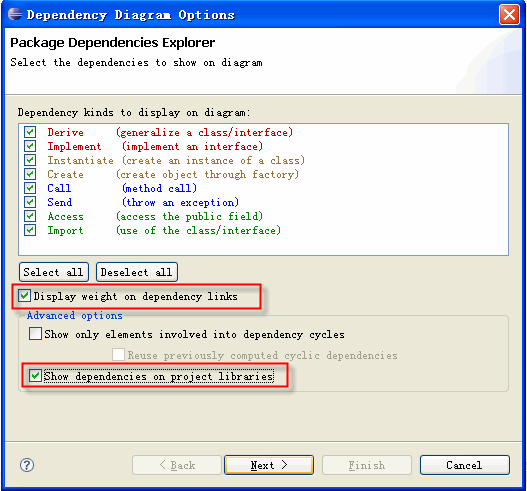The width and height of the screenshot is (527, 491).
Task: Uncheck the Implement dependency checkbox
Action: (30, 146)
